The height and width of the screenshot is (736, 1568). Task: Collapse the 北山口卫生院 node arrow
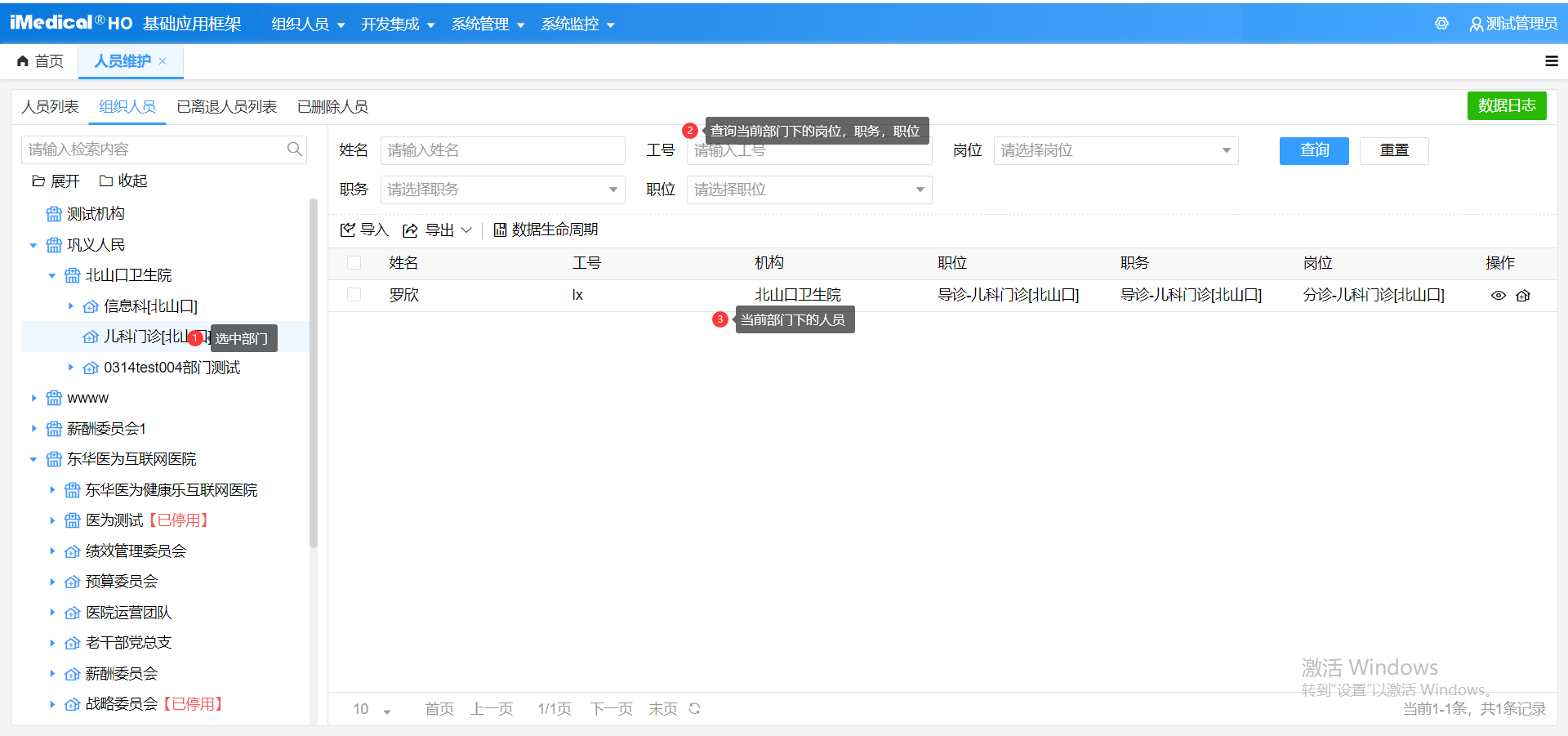[52, 276]
